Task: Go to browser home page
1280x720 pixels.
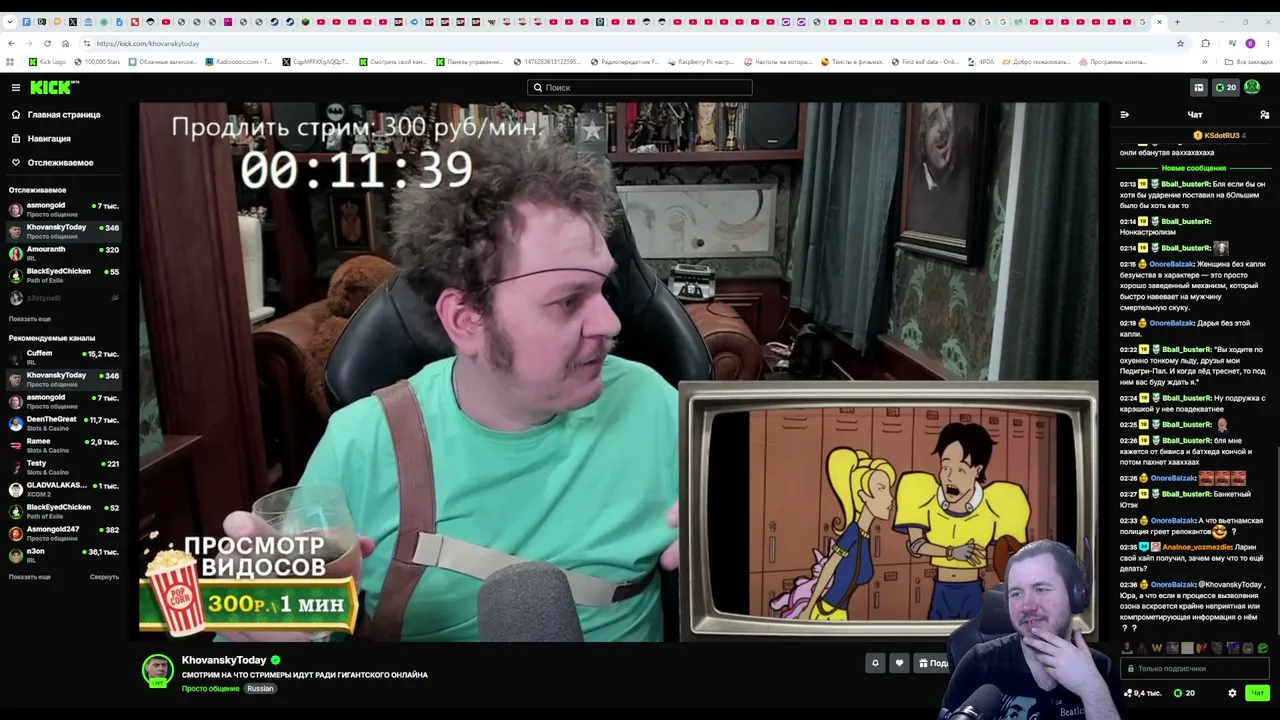Action: (x=65, y=43)
